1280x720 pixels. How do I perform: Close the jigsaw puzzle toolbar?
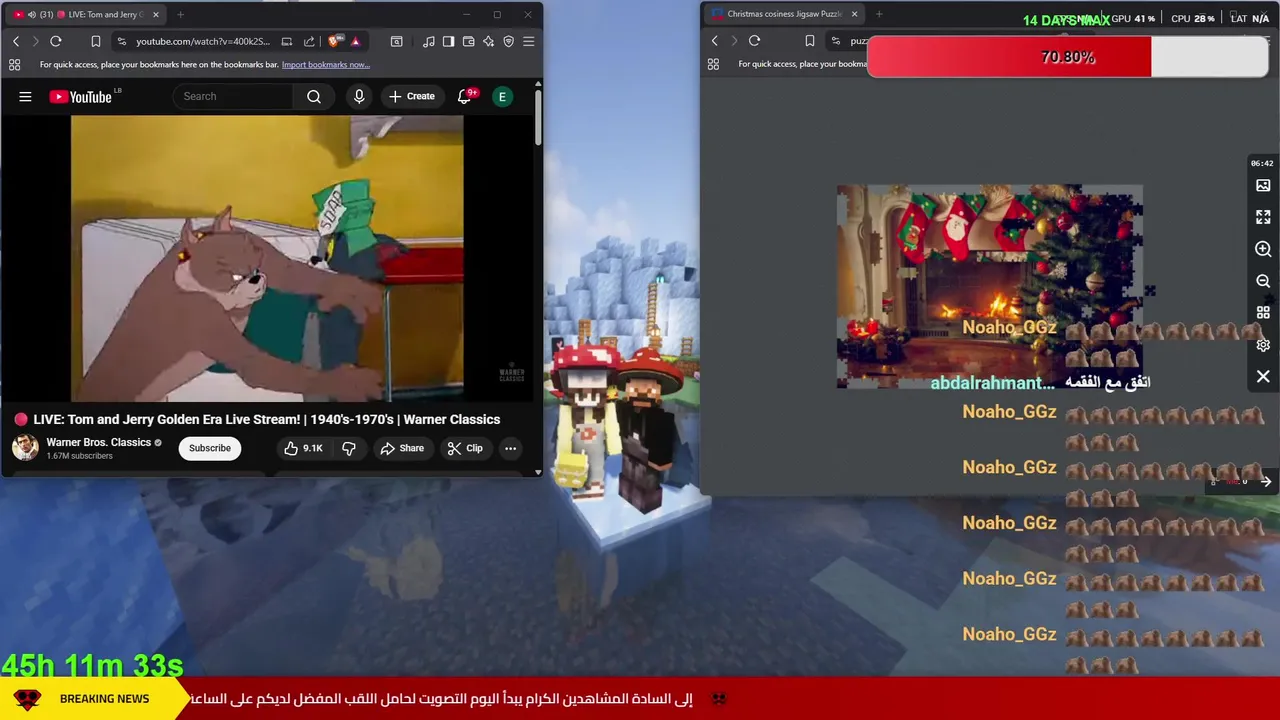[x=1263, y=377]
